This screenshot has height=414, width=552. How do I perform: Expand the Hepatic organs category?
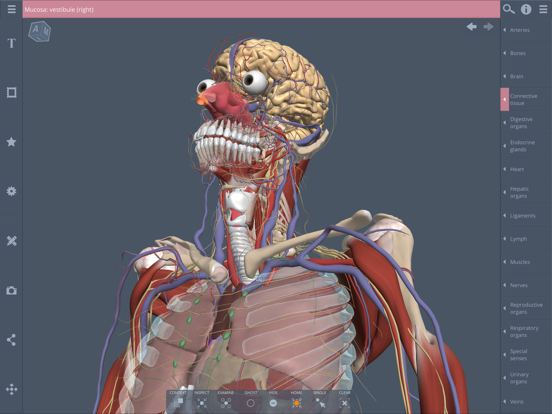tap(526, 192)
